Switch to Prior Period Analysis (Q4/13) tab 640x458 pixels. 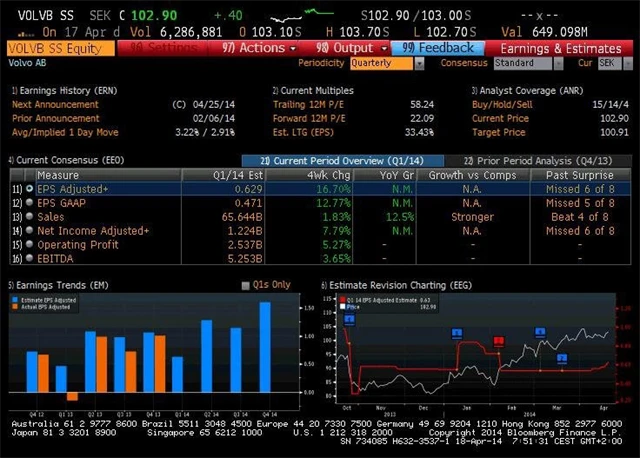(538, 161)
